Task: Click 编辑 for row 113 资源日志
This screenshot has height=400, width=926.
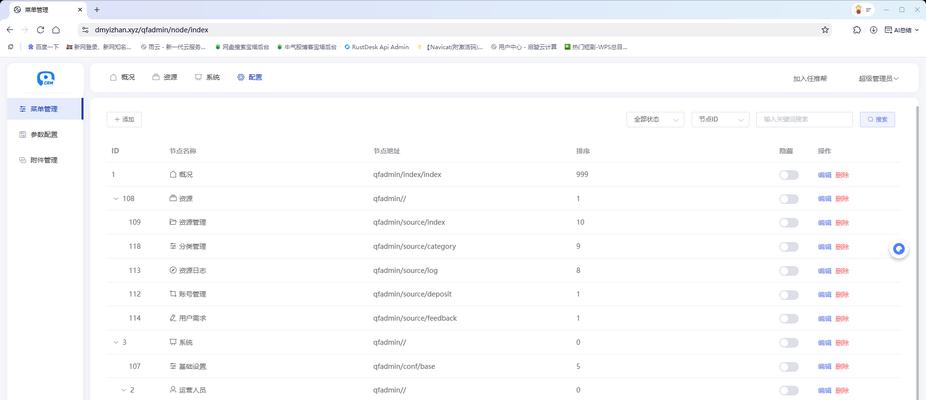Action: click(x=824, y=271)
